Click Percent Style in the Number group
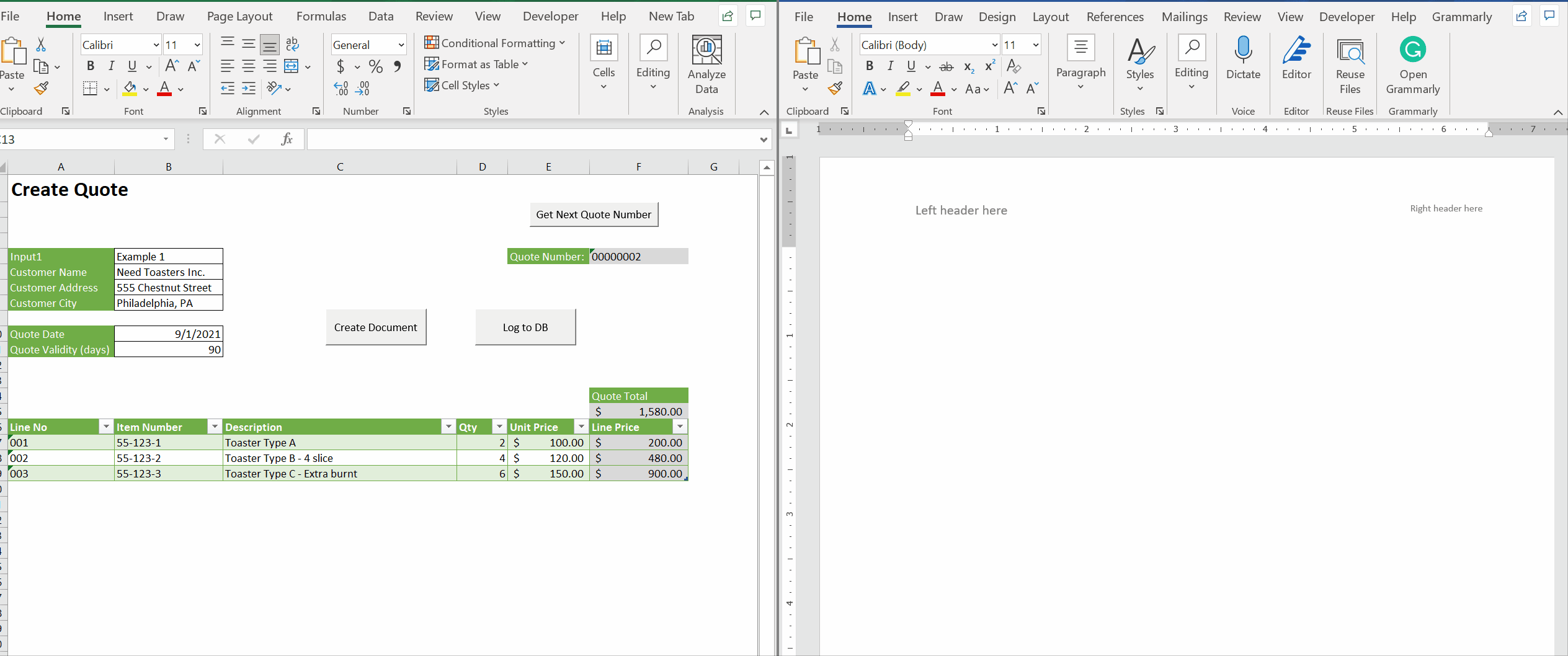 click(x=375, y=66)
